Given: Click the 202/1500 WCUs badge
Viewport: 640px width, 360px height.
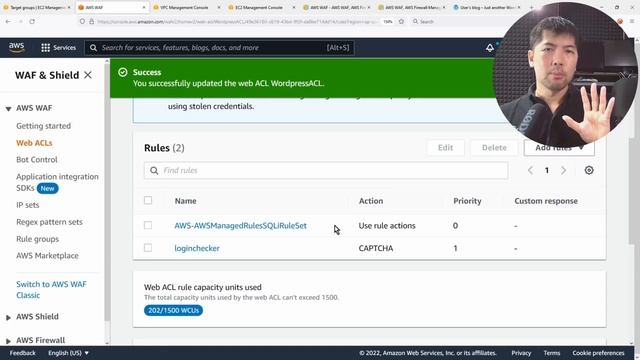Looking at the screenshot, I should click(173, 310).
